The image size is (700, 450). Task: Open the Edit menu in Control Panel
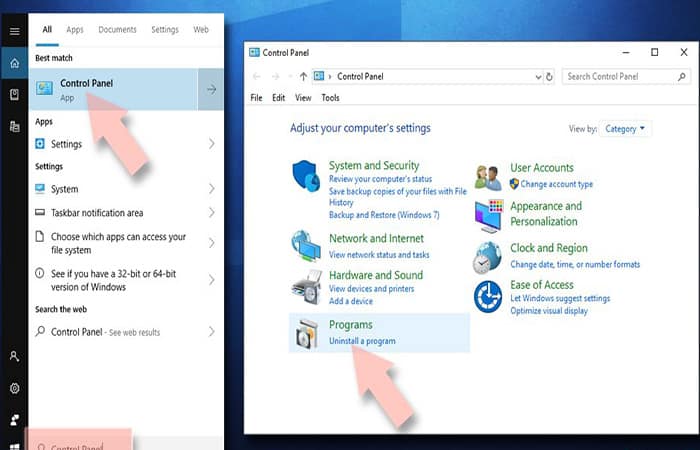pyautogui.click(x=279, y=98)
